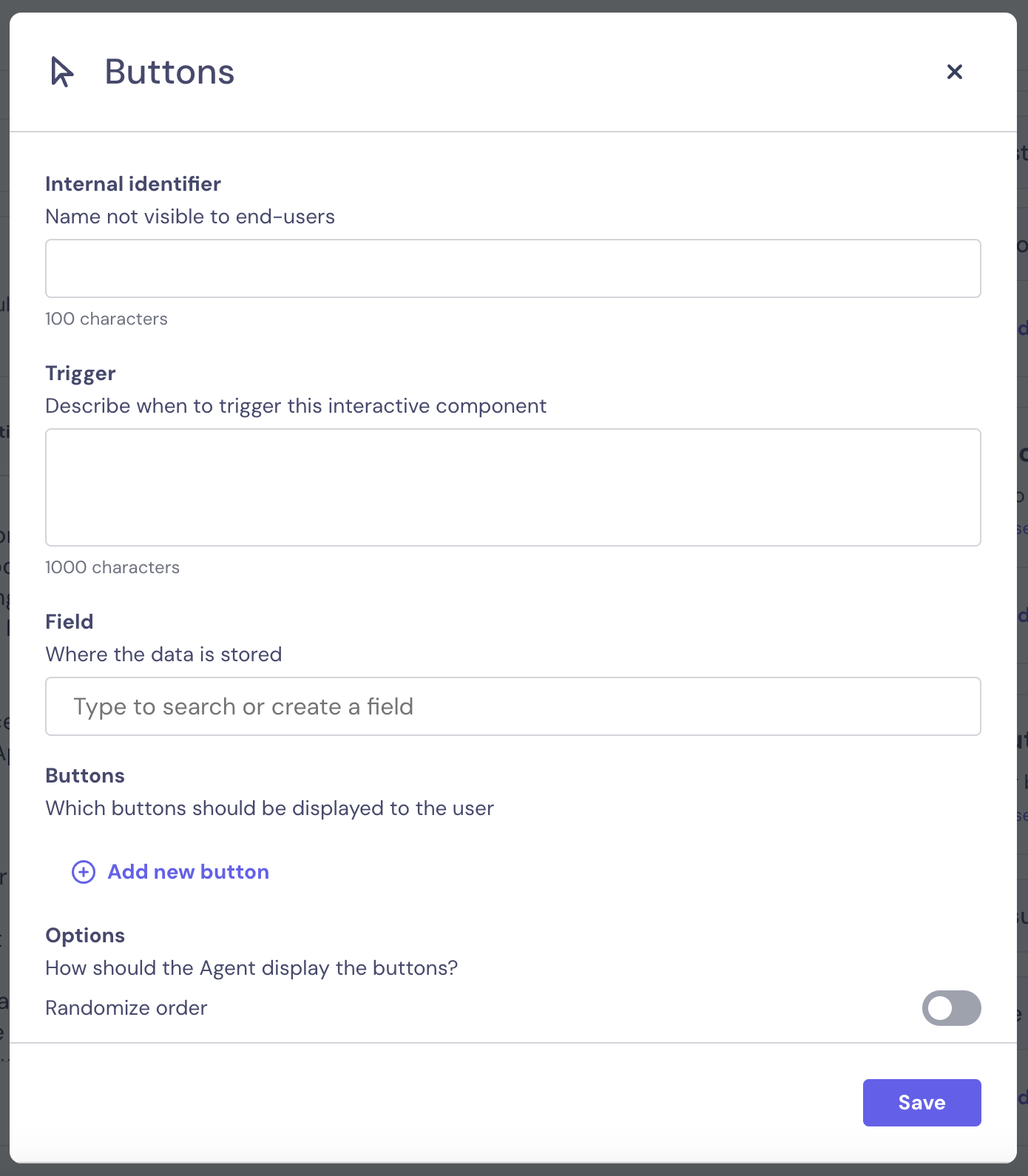Click the 'Name not visible to end-users' description

pos(190,217)
